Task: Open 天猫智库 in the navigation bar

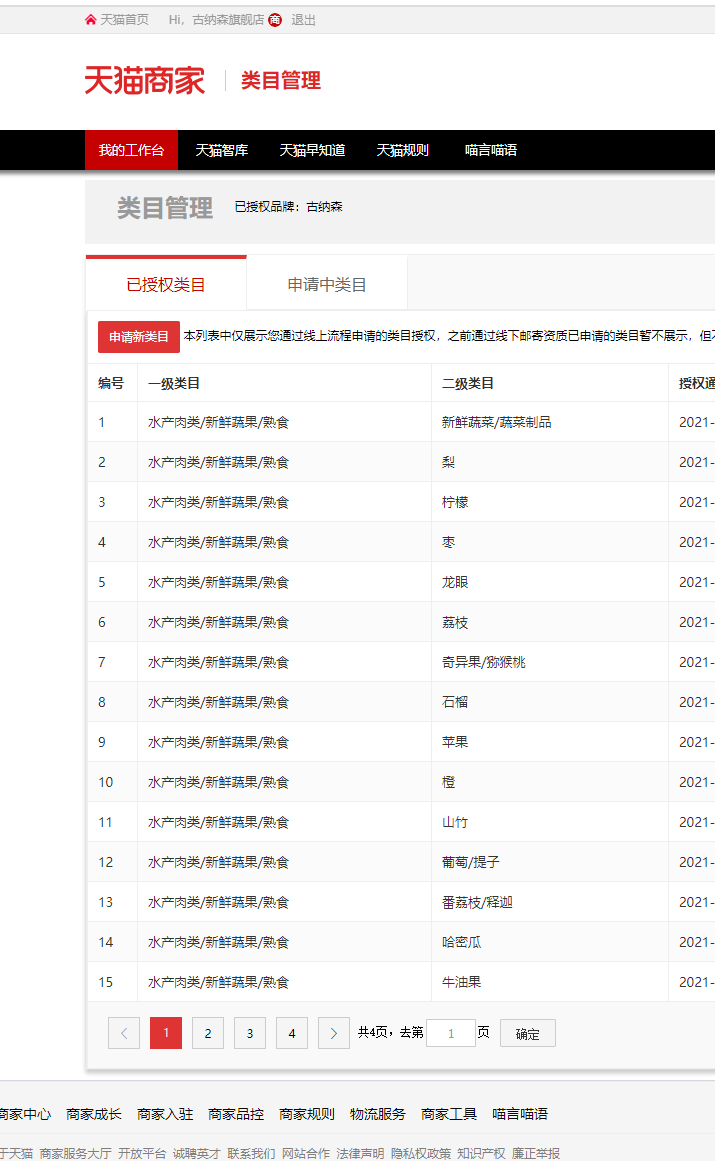Action: [x=221, y=150]
